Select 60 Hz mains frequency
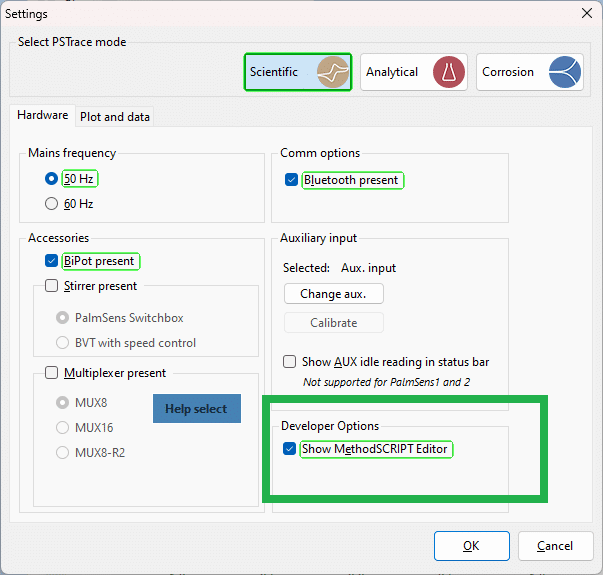603x575 pixels. tap(51, 203)
